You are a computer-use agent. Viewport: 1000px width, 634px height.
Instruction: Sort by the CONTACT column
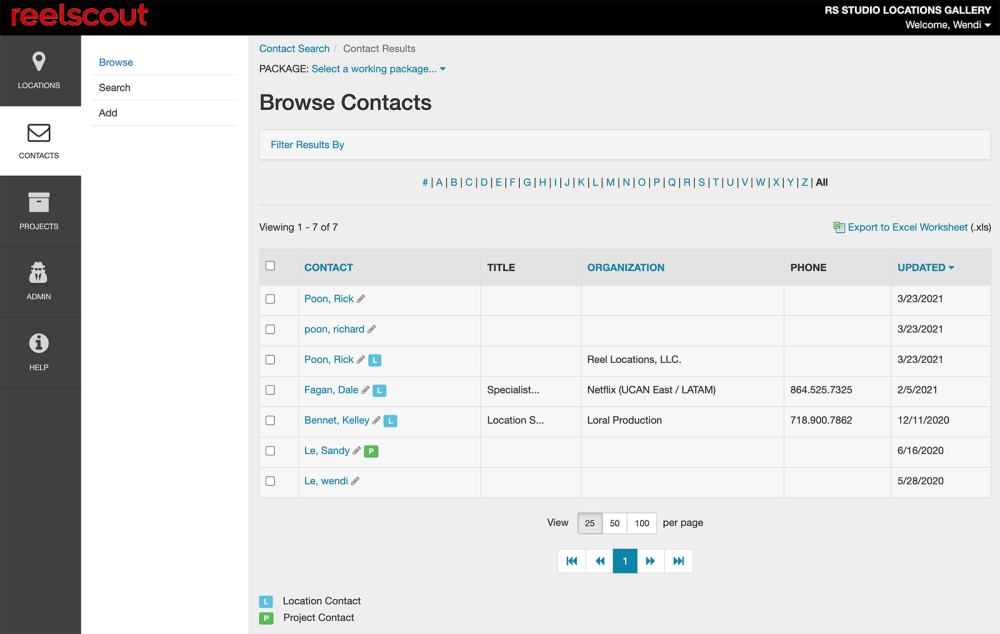tap(328, 267)
